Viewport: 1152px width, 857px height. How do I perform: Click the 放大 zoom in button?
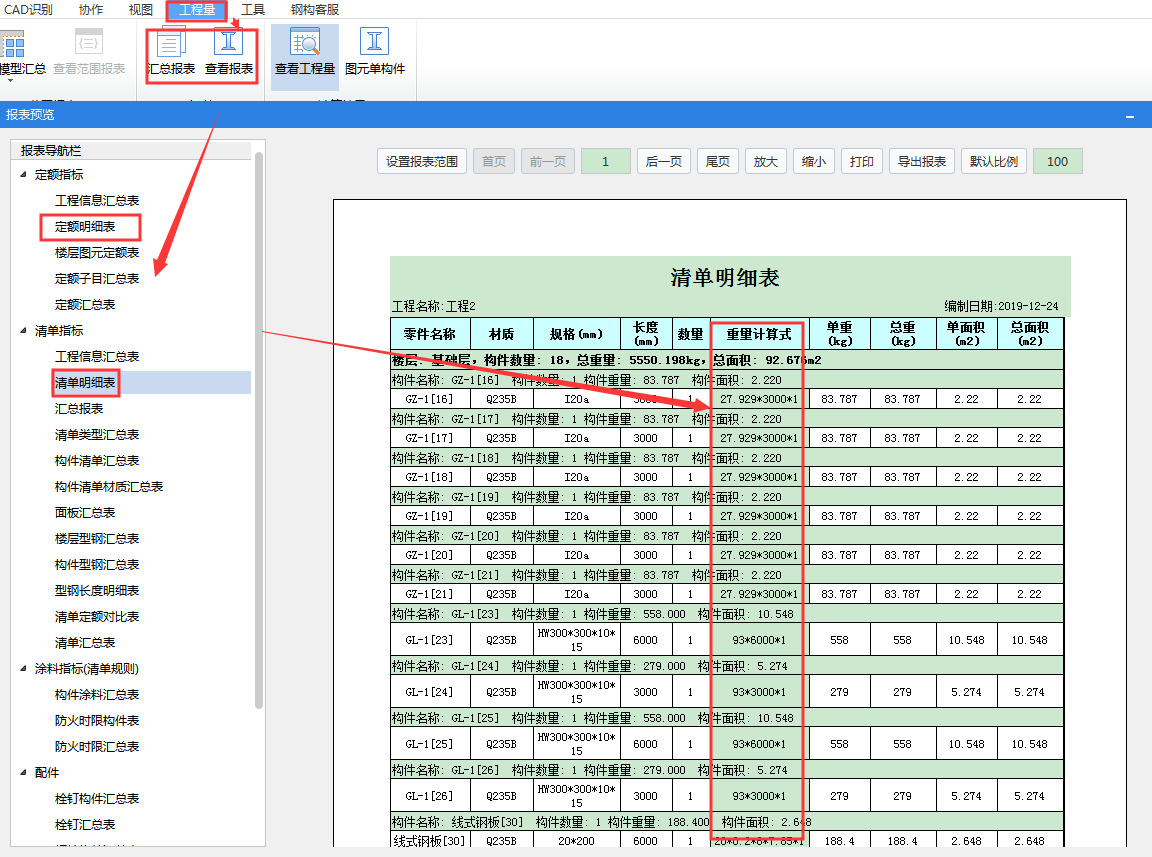[x=766, y=162]
